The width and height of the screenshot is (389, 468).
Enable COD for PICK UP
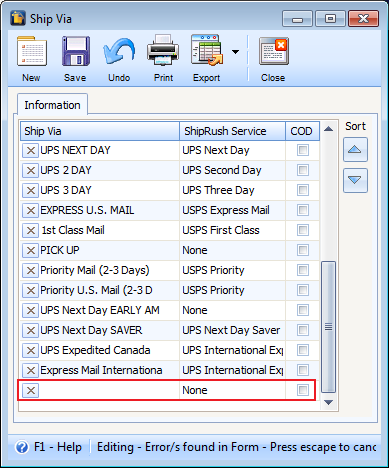303,250
